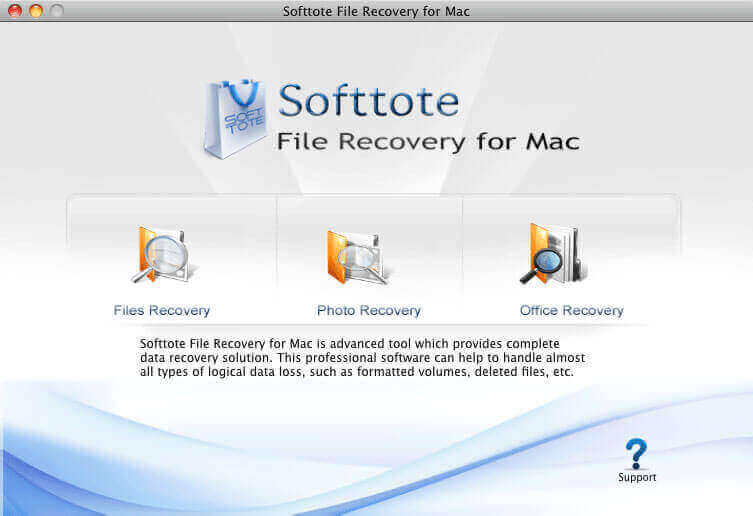Click the divider between Photo and Office Recovery
This screenshot has height=516, width=753.
[462, 243]
